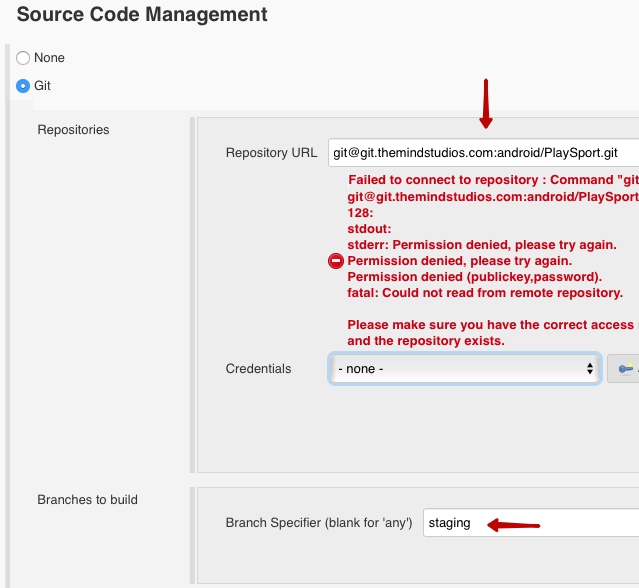Click the 'fatal: Could not read from remote repository.' text
The height and width of the screenshot is (588, 639).
485,293
